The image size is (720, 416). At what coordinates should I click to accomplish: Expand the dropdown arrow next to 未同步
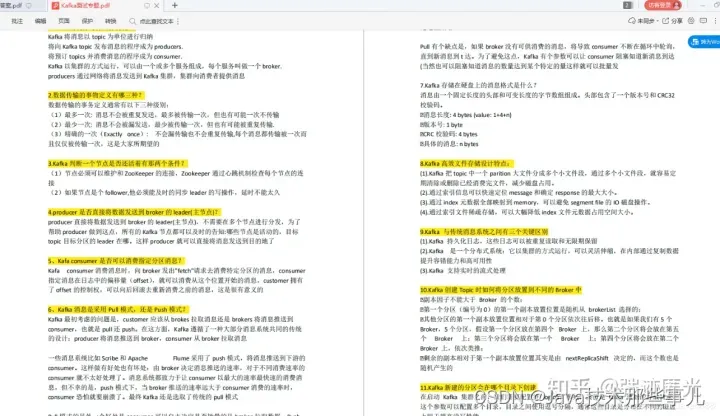[657, 21]
